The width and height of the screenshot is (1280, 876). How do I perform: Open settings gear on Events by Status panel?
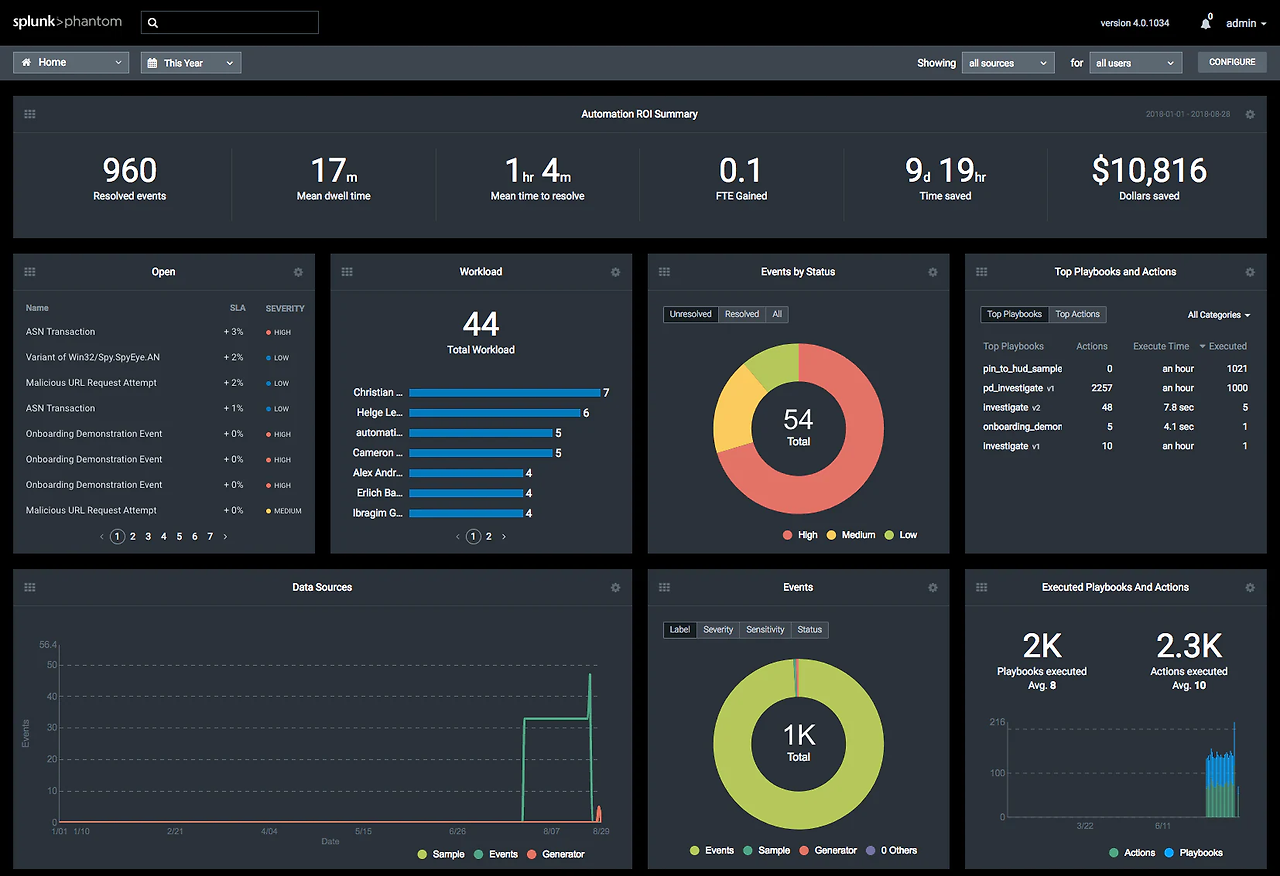point(932,271)
